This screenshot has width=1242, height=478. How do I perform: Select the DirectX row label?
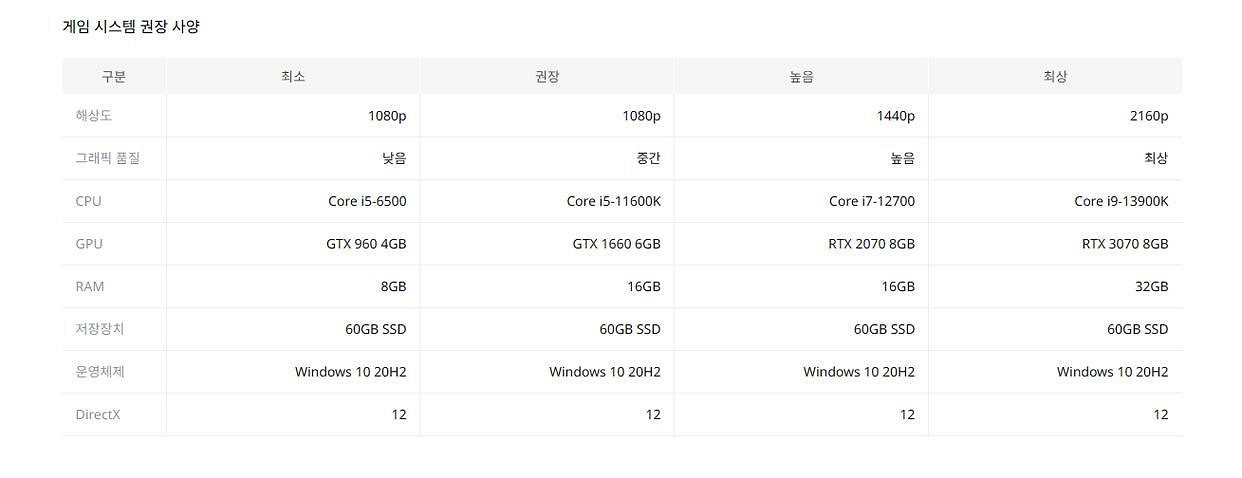pos(98,415)
